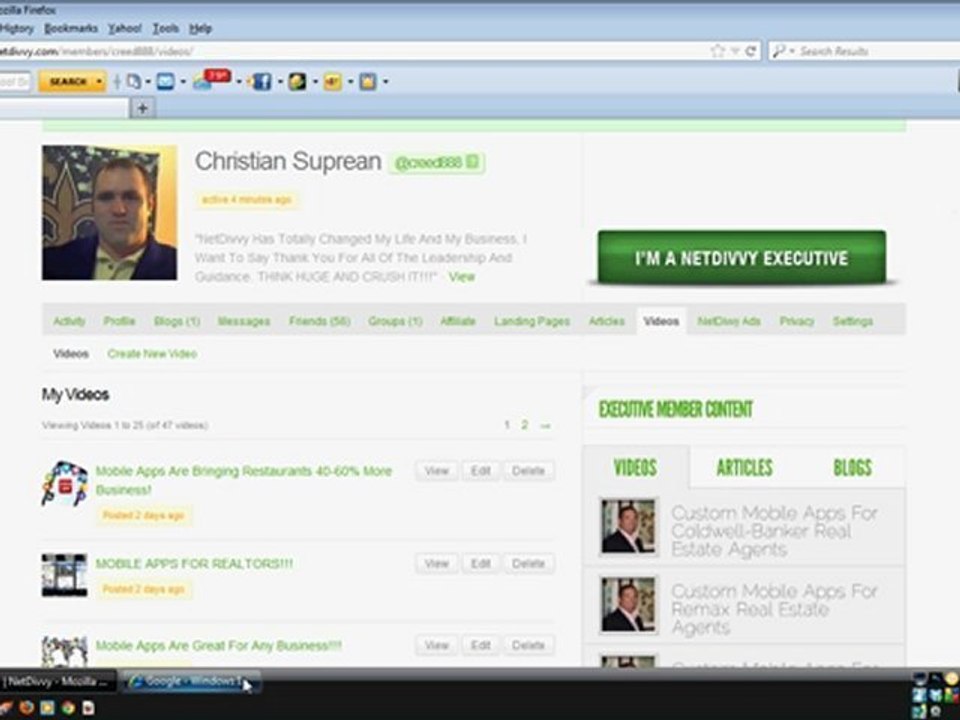Open the mail envelope toolbar icon

click(x=165, y=81)
